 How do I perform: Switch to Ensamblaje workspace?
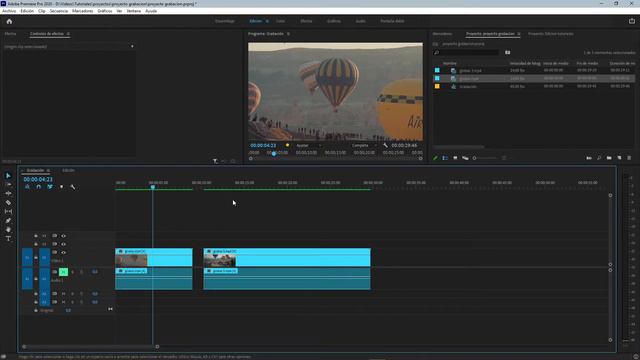click(x=225, y=21)
